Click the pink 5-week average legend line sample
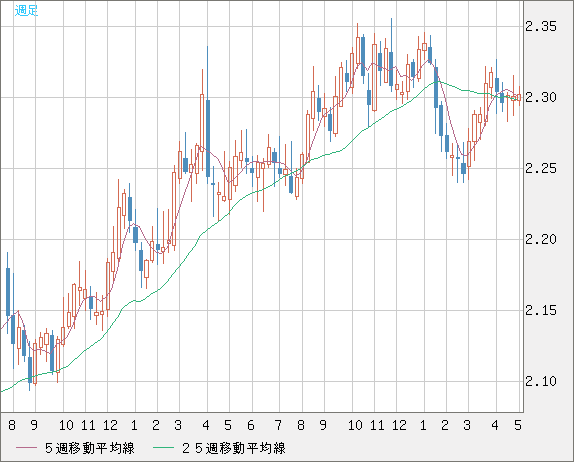The width and height of the screenshot is (574, 462). (27, 448)
